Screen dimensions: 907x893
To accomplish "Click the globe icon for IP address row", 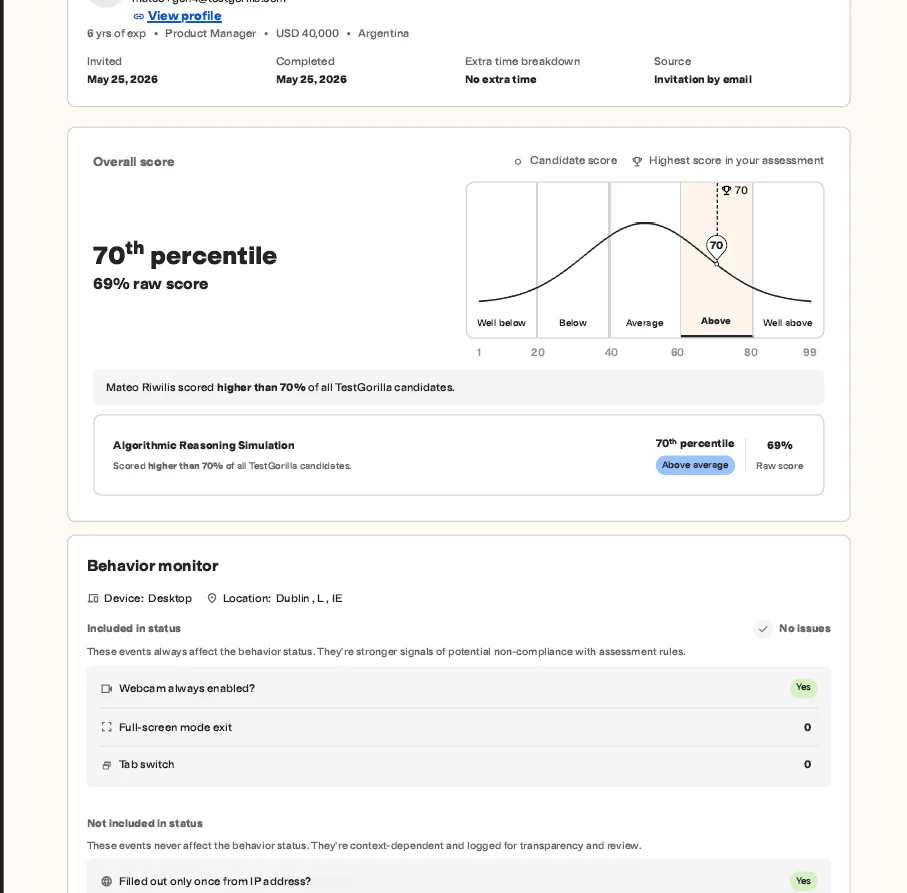I will coord(106,881).
